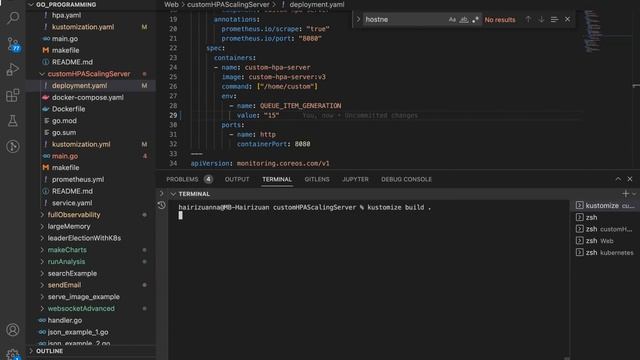640x360 pixels.
Task: Open terminal command history icon
Action: [162, 205]
